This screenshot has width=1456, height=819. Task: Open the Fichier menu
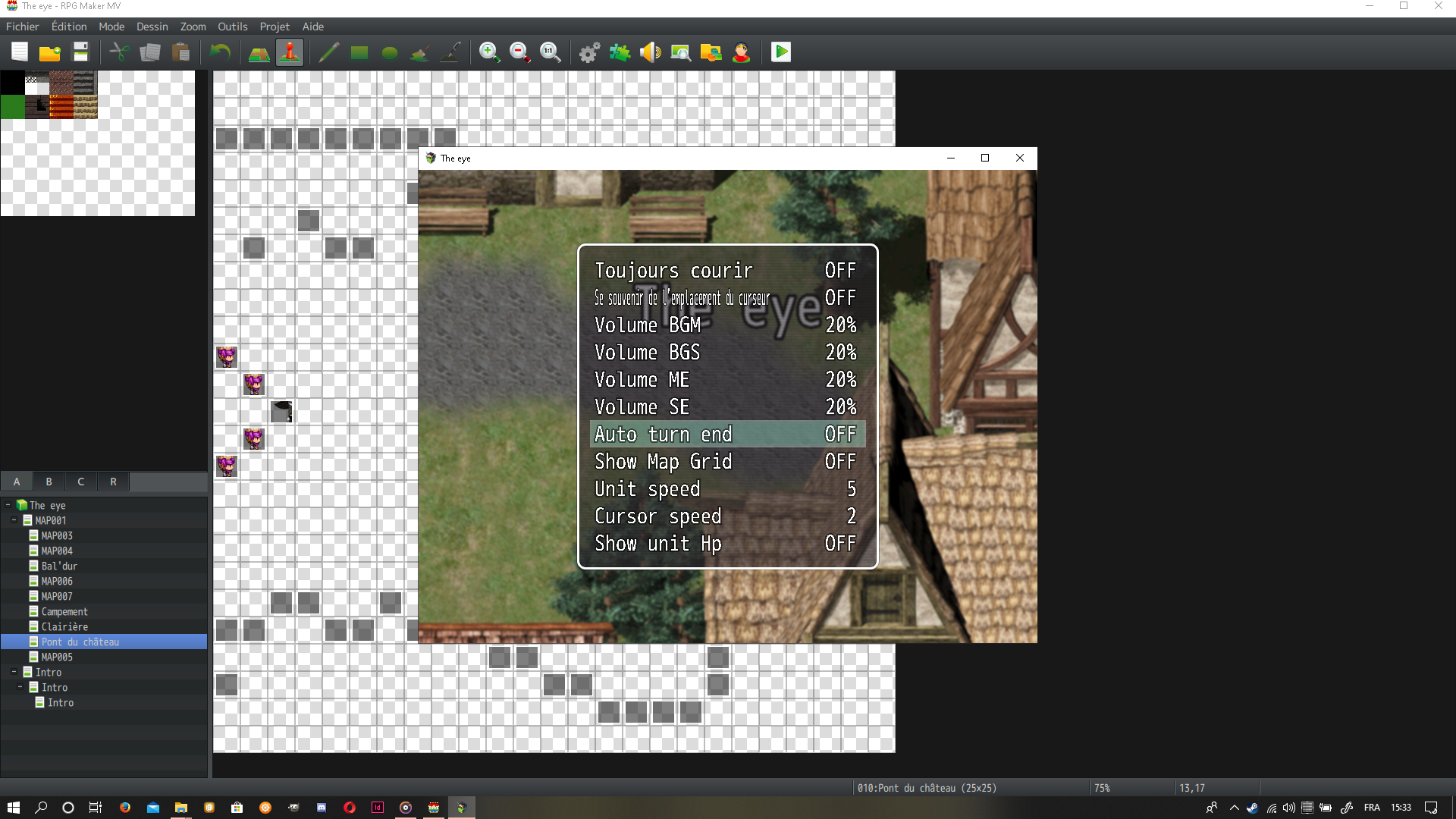(22, 27)
